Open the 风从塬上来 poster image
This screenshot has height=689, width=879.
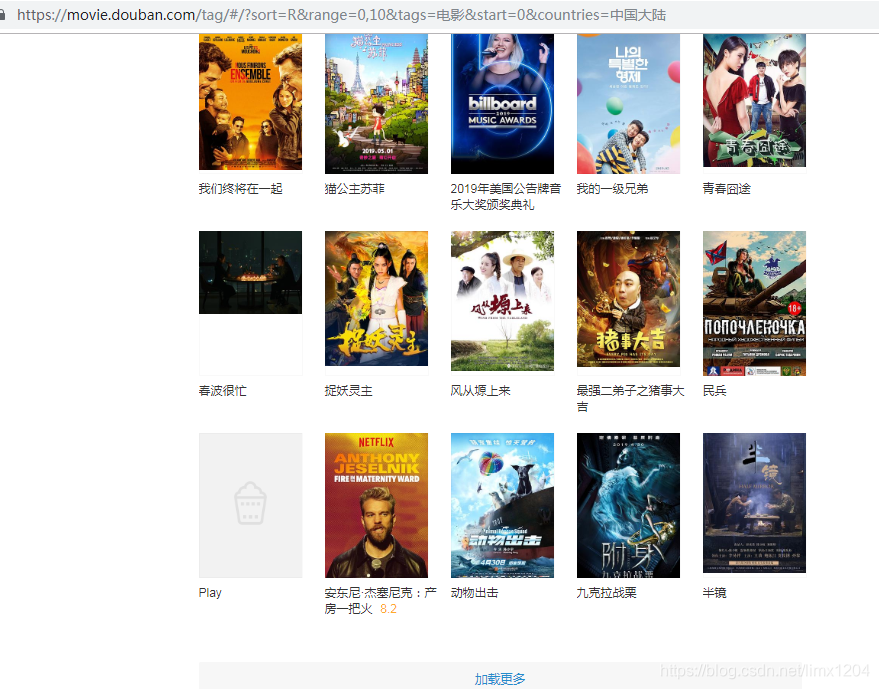pos(502,300)
